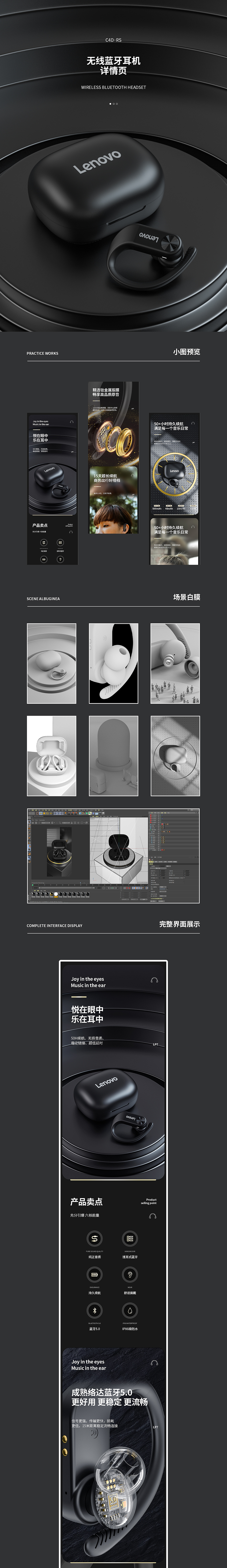Open the middle preview with gold driver rings

[x=113, y=458]
